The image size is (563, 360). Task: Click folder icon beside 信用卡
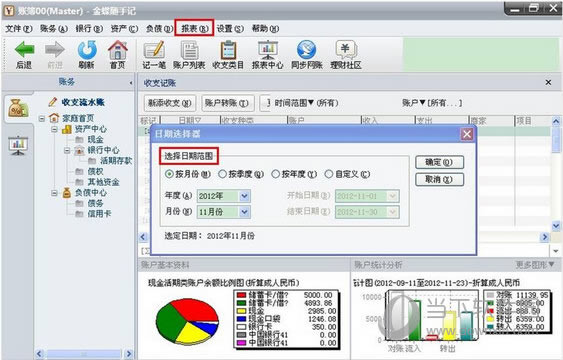79,214
